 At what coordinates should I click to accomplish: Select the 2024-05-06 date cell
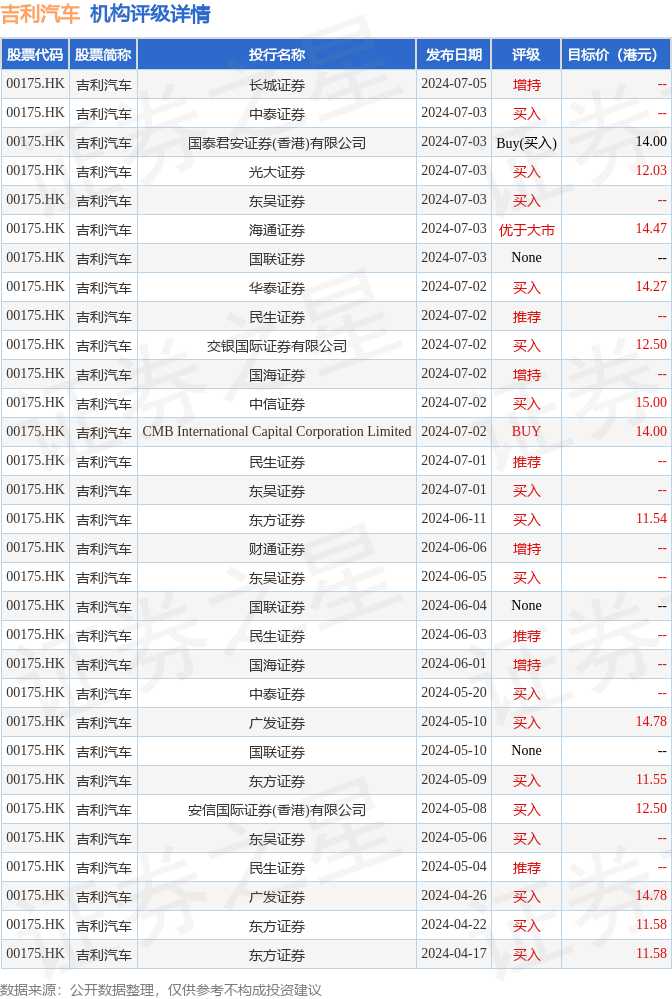[x=454, y=838]
